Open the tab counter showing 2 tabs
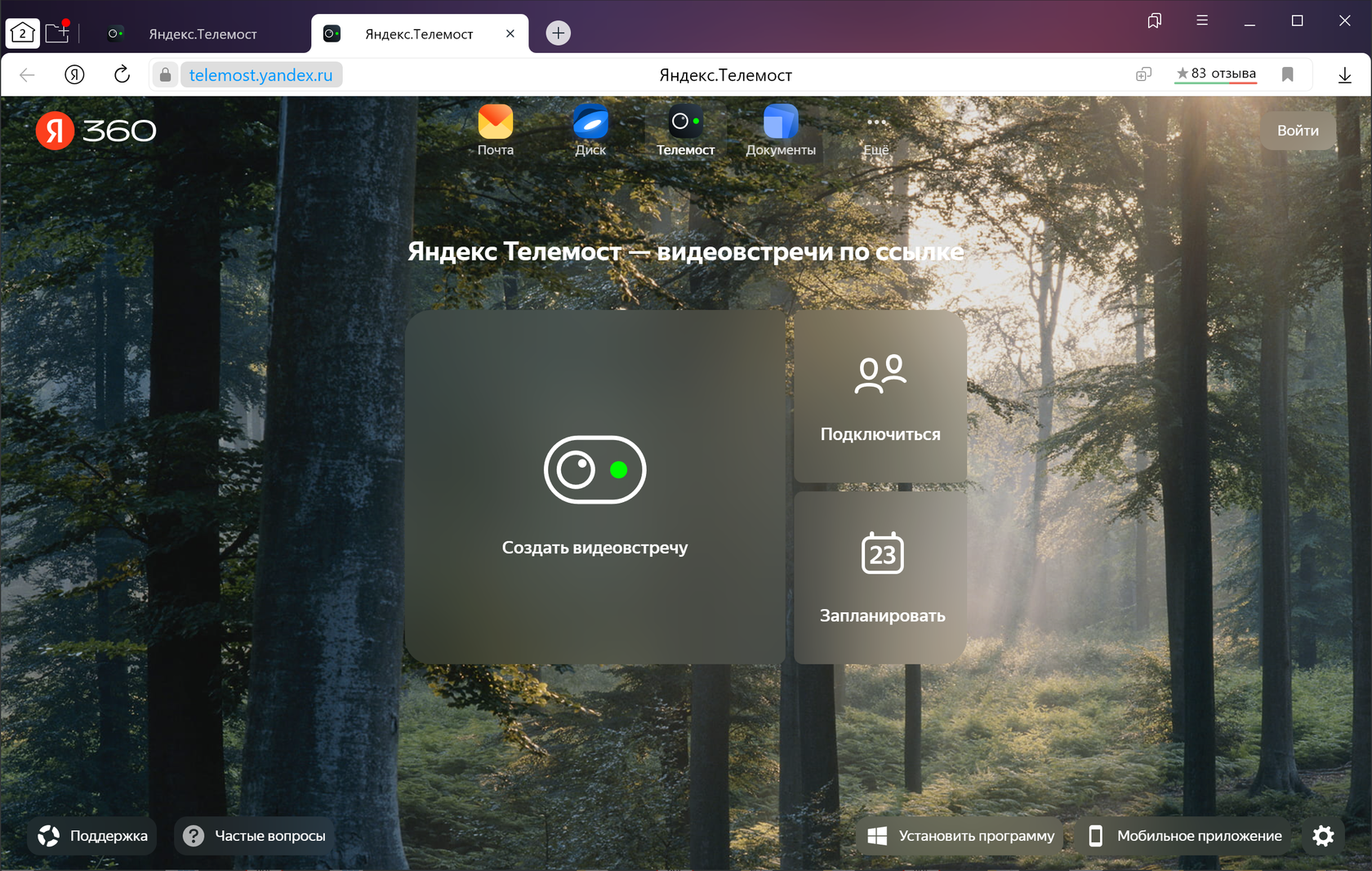Image resolution: width=1372 pixels, height=871 pixels. 22,33
